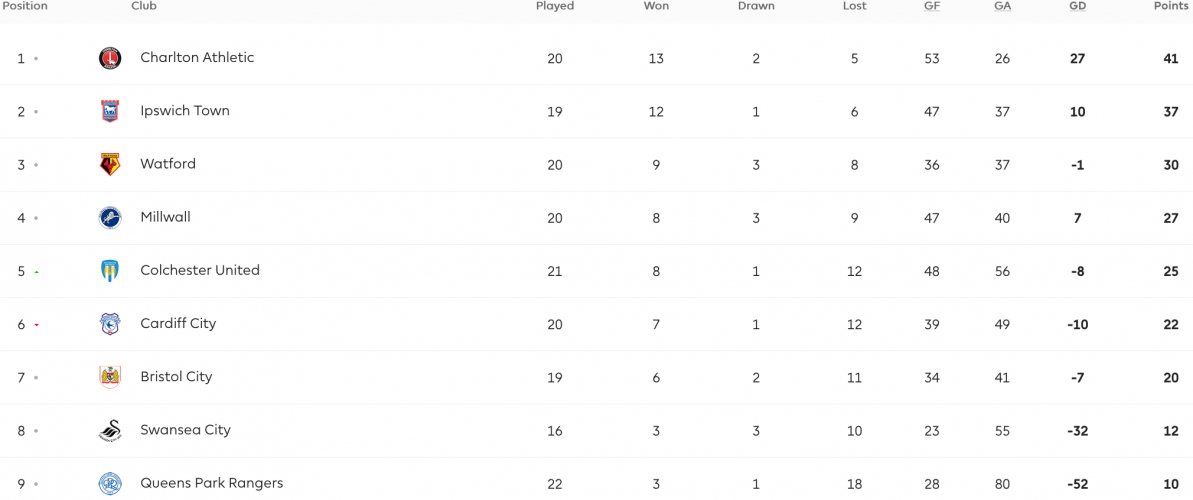Click the Cardiff City bluebird badge
1193x500 pixels.
[110, 324]
